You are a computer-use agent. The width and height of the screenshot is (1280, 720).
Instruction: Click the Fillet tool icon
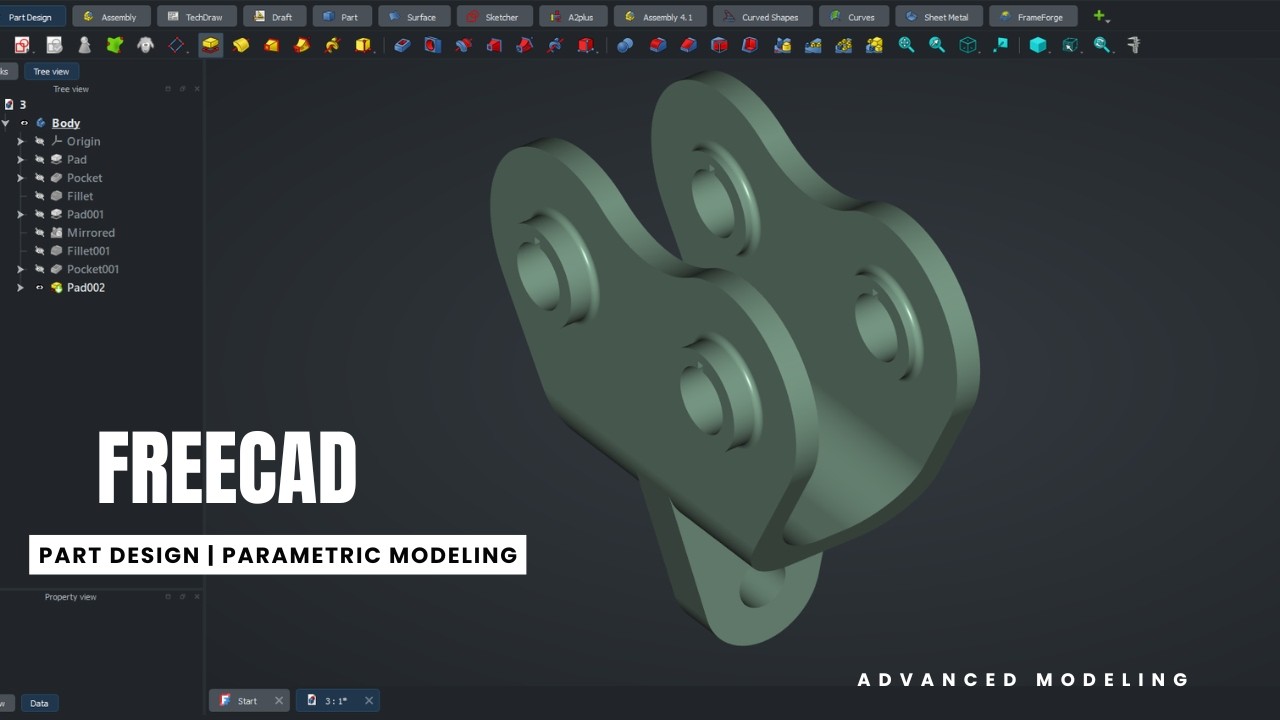[657, 45]
